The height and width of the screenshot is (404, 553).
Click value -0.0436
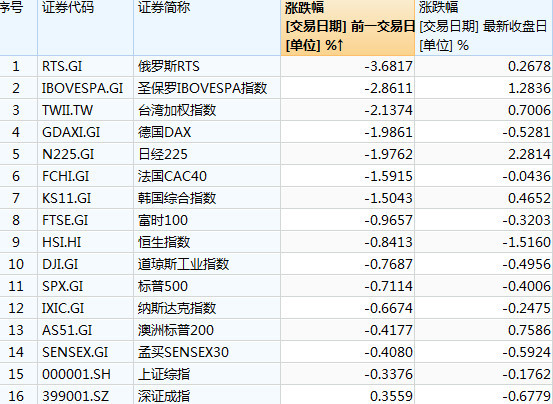[x=526, y=176]
